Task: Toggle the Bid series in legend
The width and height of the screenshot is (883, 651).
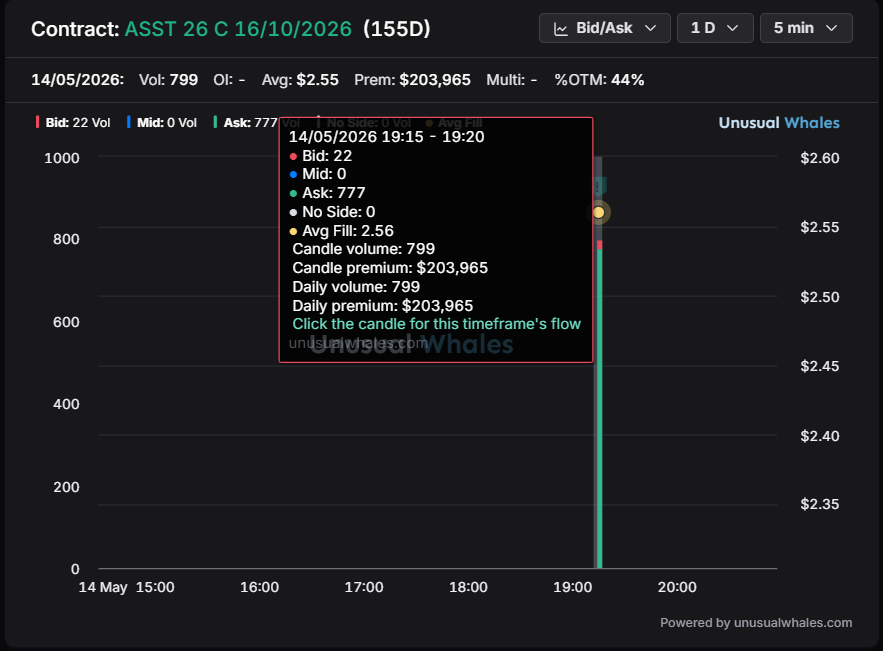Action: (73, 122)
